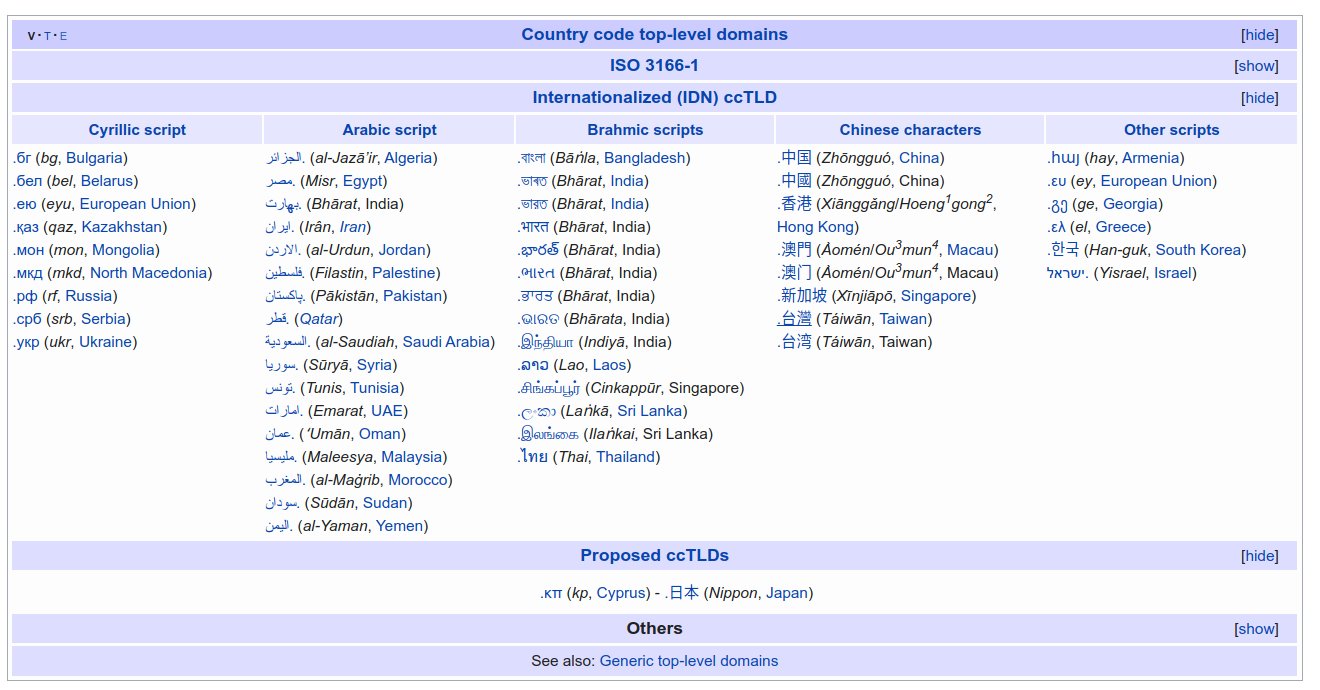Screen dimensions: 1320x690
Task: Open European Union link in the .ευ row
Action: [x=1157, y=181]
